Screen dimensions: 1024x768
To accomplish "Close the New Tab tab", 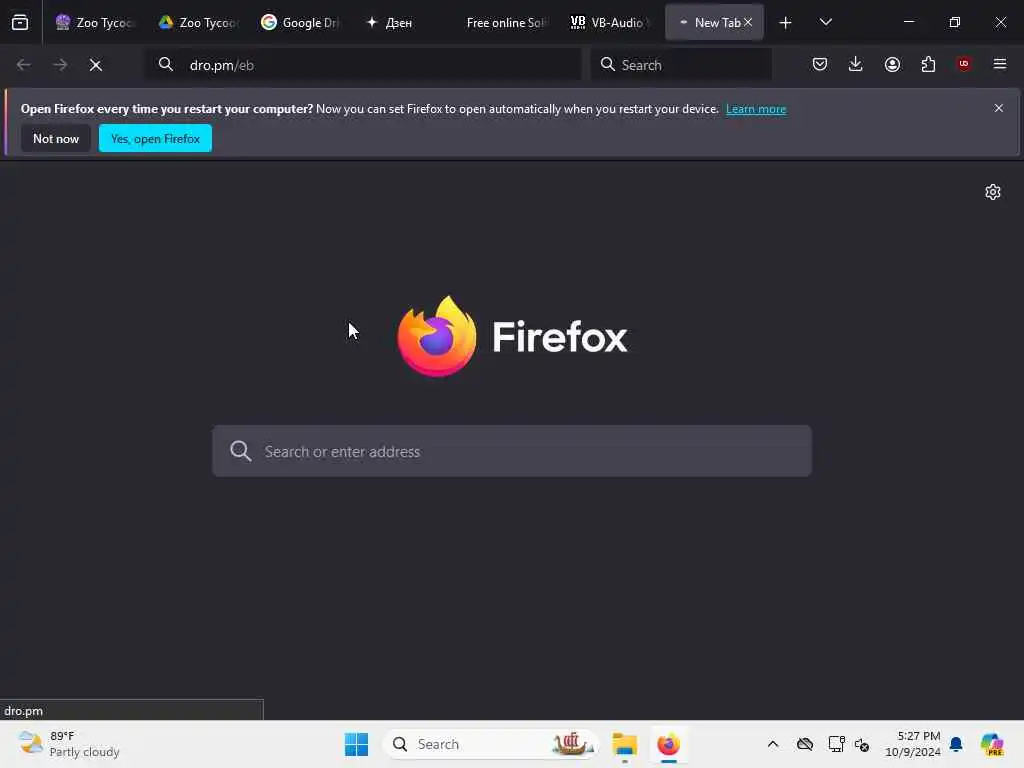I will pos(748,22).
